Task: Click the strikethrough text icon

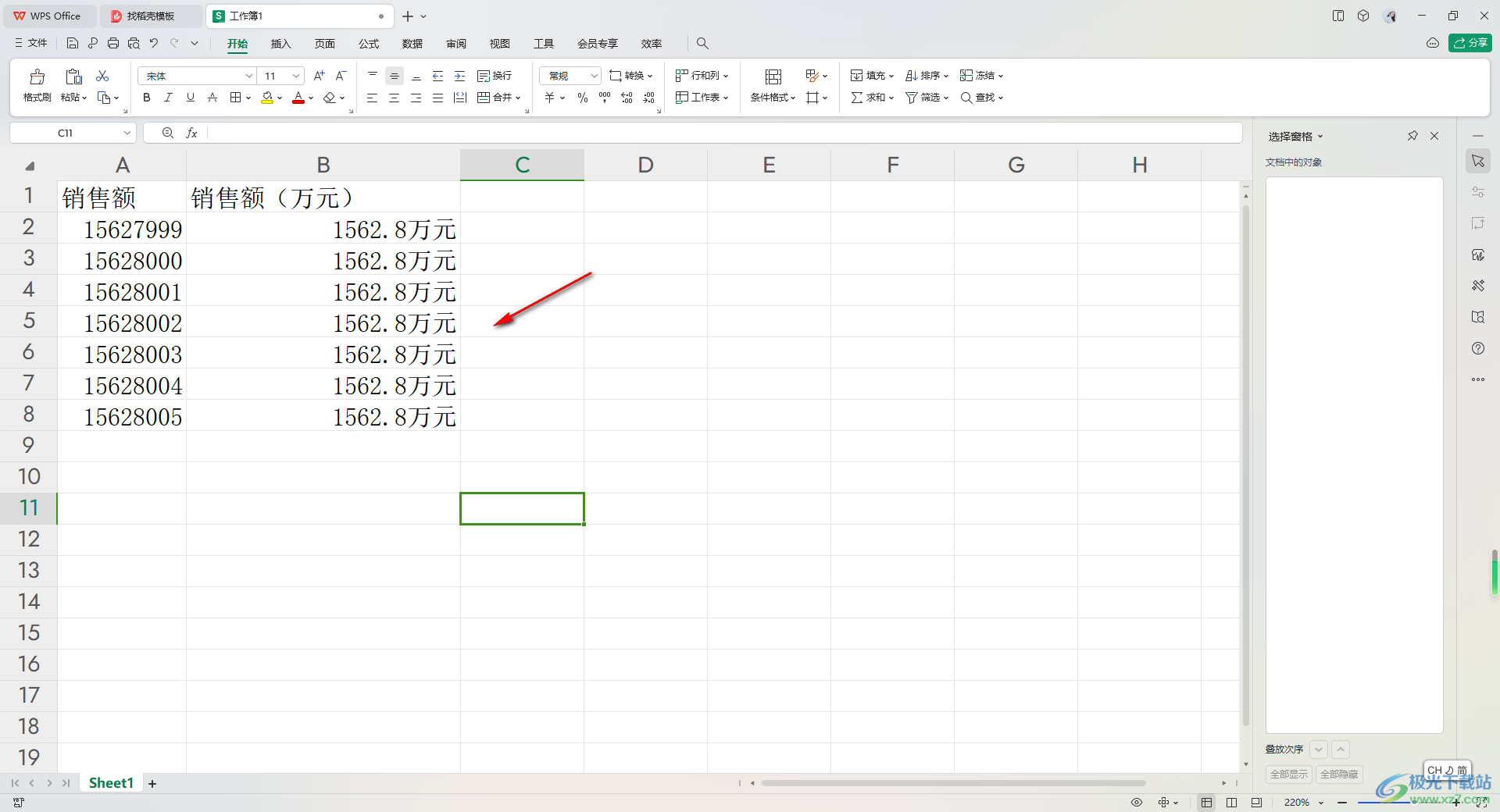Action: pos(212,98)
